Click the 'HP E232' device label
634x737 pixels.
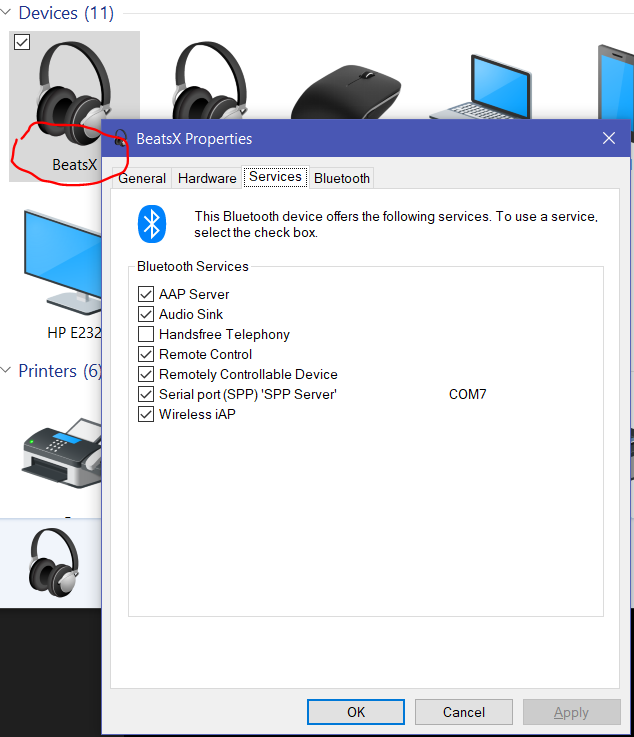click(74, 333)
